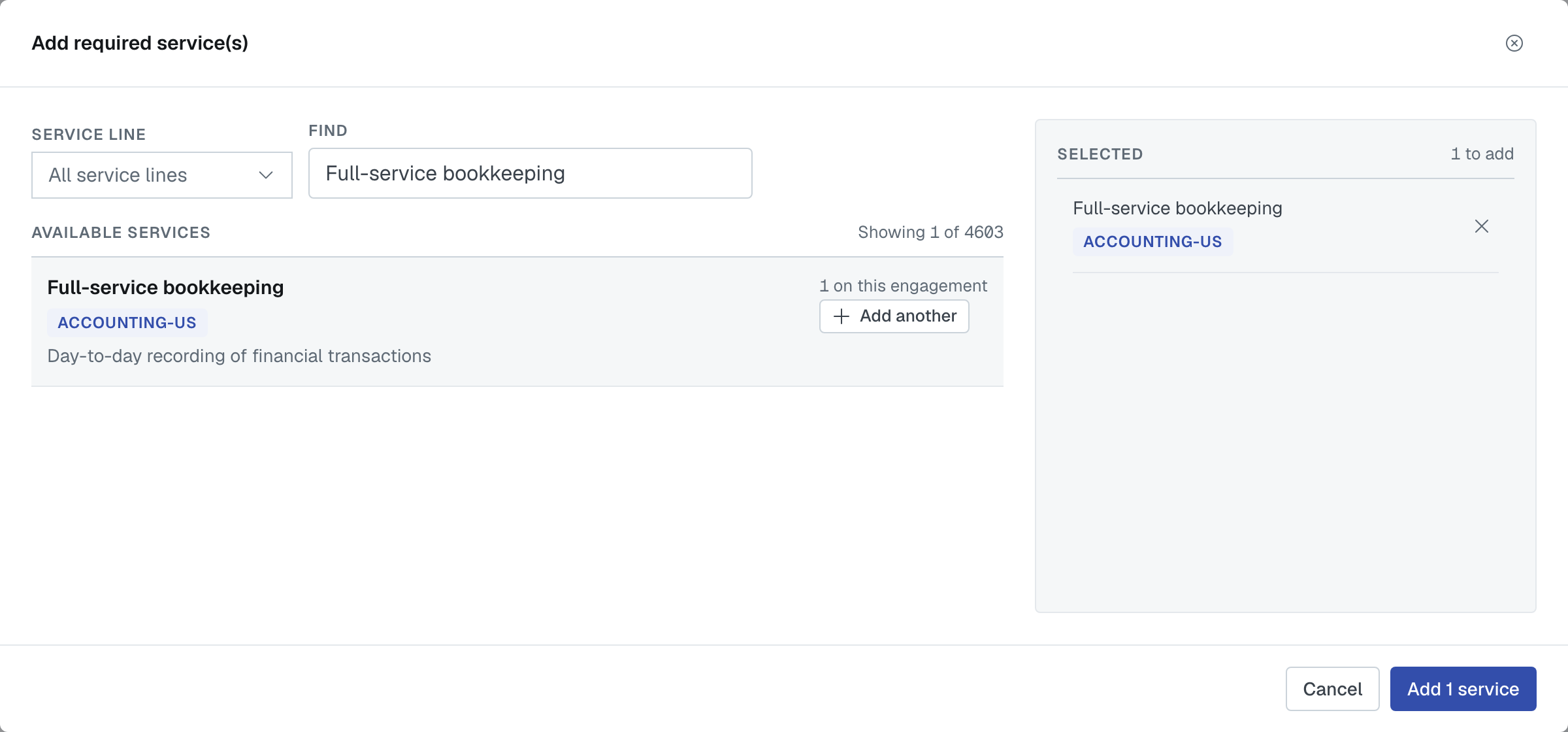Screen dimensions: 1568x732
Task: Click the Cancel button
Action: click(x=1332, y=689)
